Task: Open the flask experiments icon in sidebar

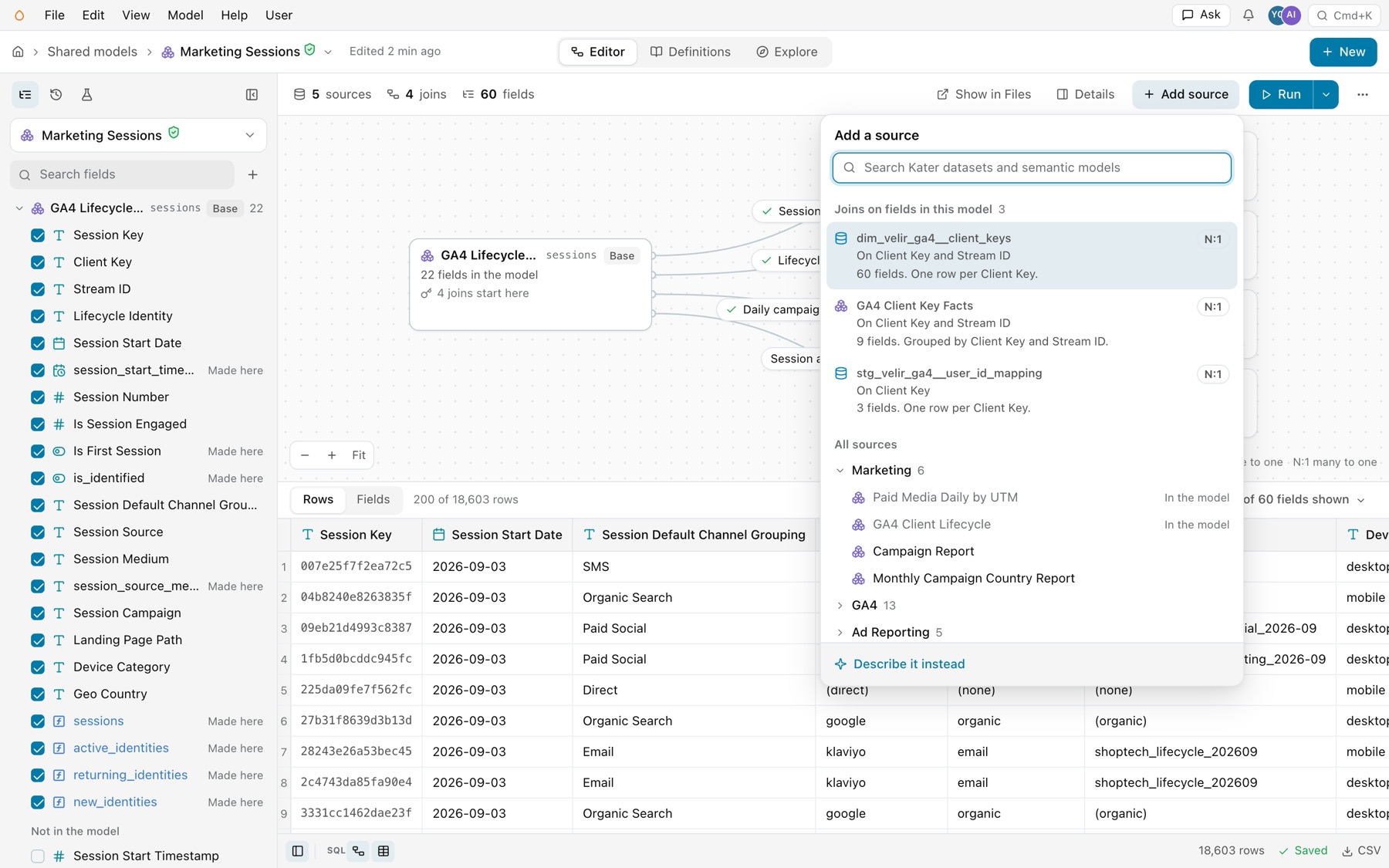Action: [86, 95]
